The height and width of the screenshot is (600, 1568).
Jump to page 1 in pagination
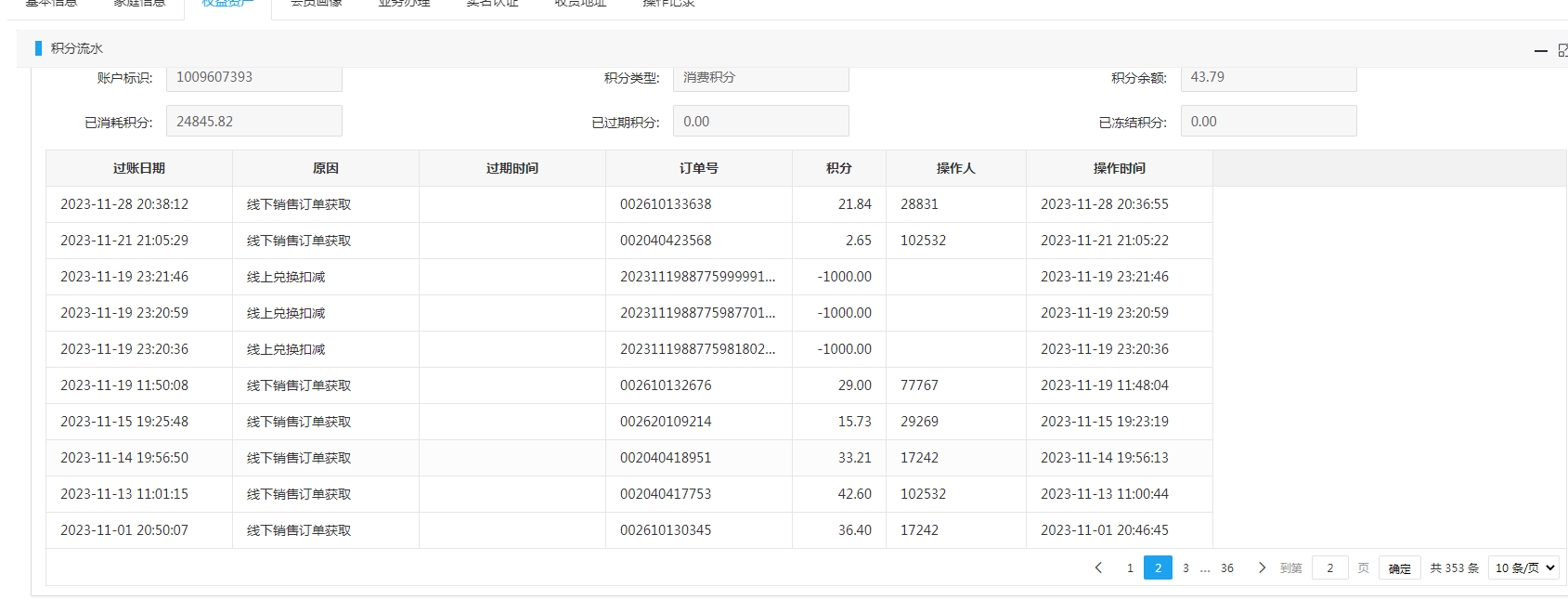point(1130,567)
